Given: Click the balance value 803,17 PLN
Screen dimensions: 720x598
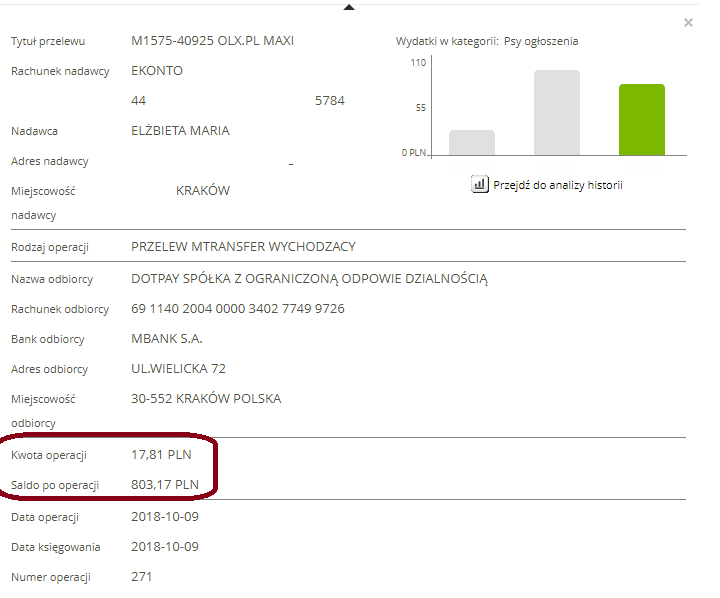Looking at the screenshot, I should (x=165, y=485).
